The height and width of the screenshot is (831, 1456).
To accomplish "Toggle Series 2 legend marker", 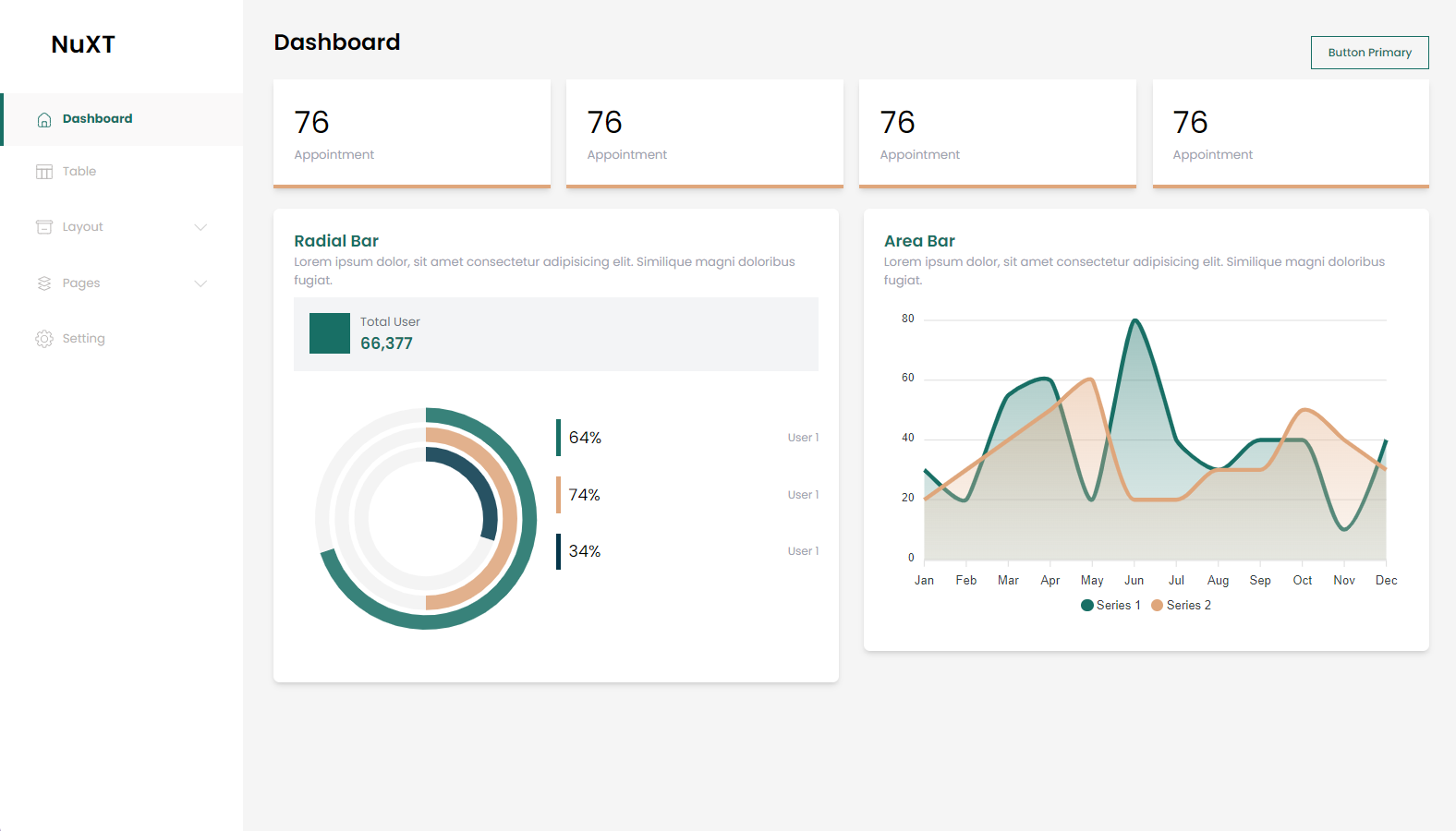I will [1157, 606].
